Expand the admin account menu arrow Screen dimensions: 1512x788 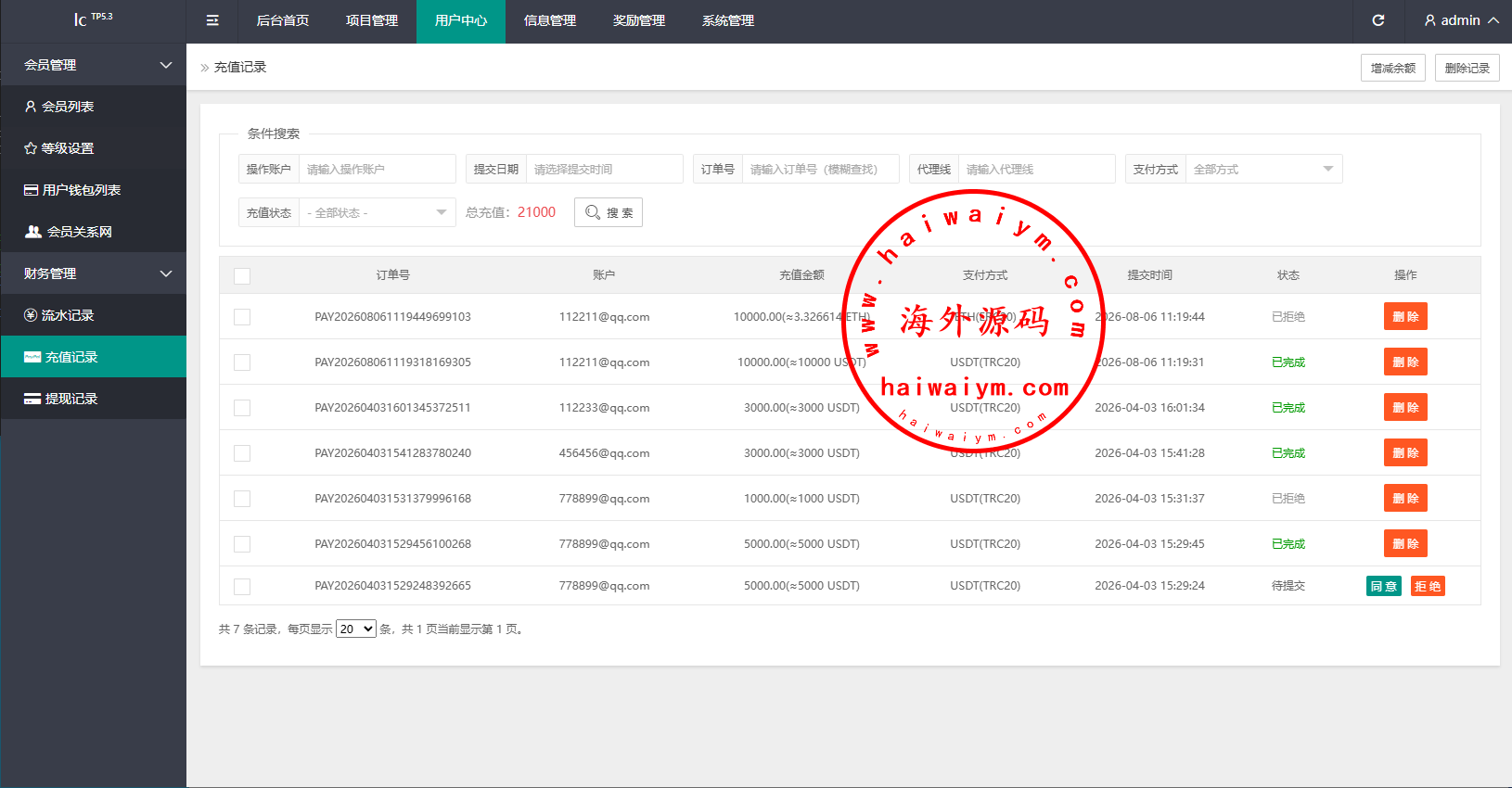tap(1493, 20)
